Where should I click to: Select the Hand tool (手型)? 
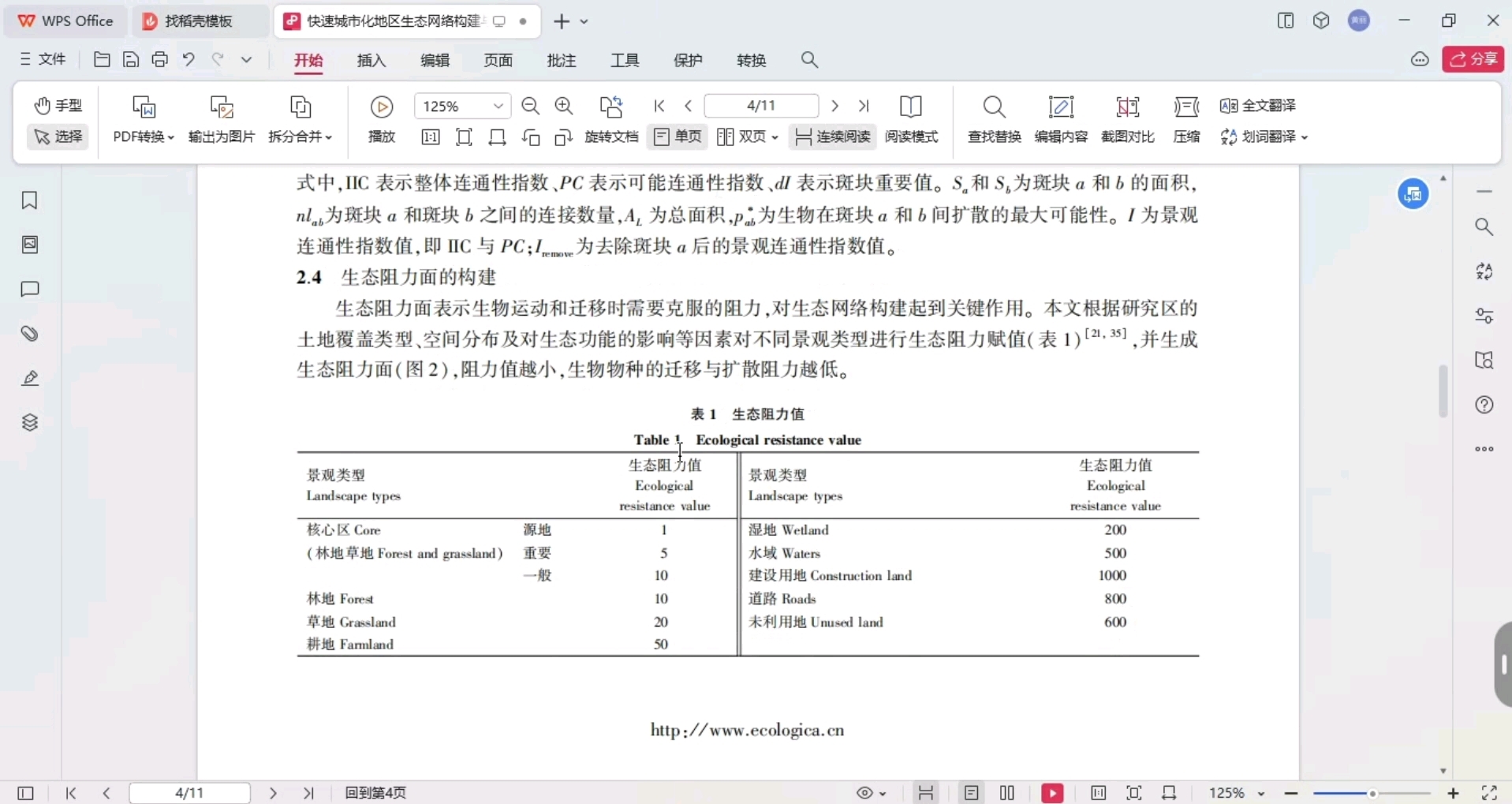click(x=58, y=105)
